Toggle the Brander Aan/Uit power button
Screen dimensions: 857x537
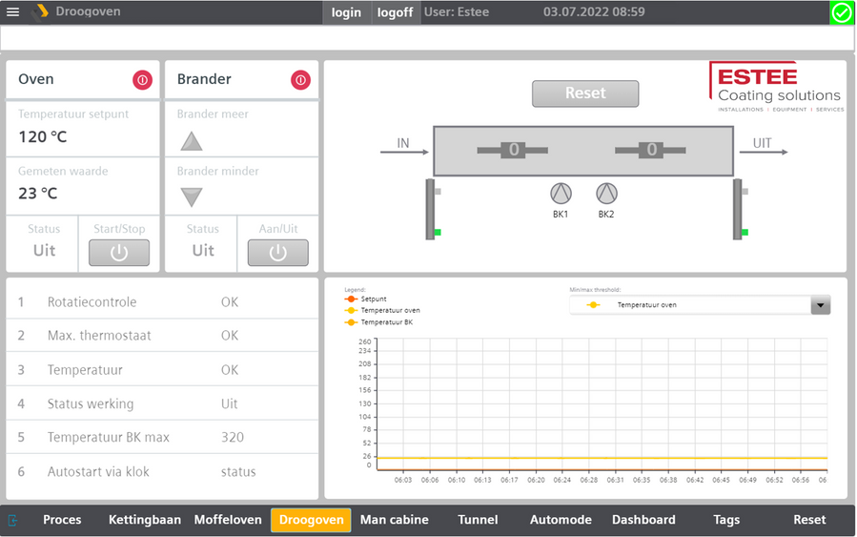(278, 252)
